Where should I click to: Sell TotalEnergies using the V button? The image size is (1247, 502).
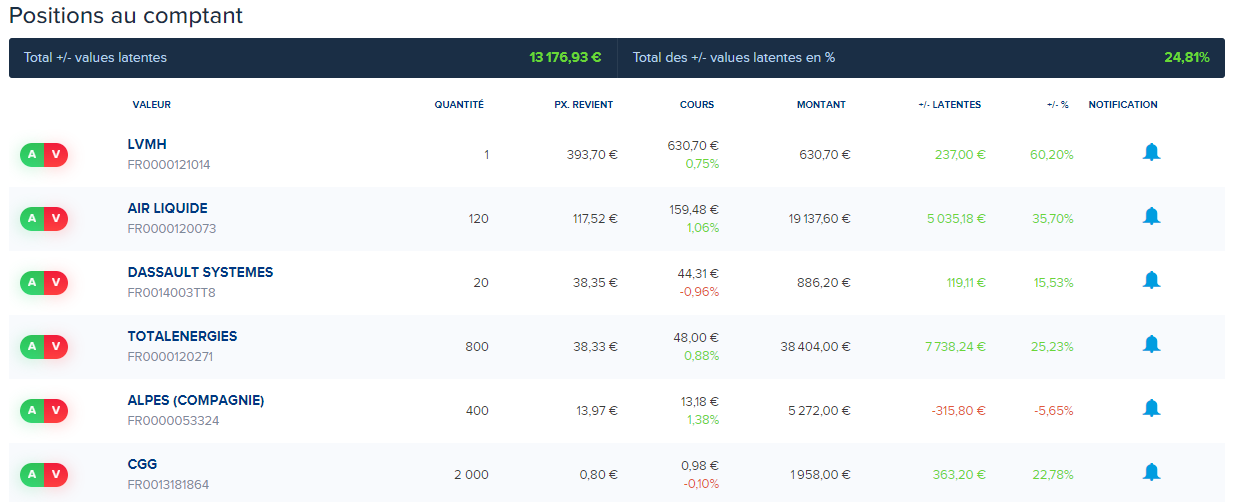[56, 347]
